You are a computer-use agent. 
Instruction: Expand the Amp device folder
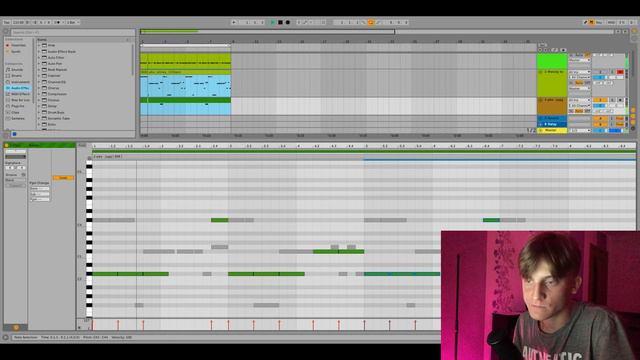click(x=39, y=45)
